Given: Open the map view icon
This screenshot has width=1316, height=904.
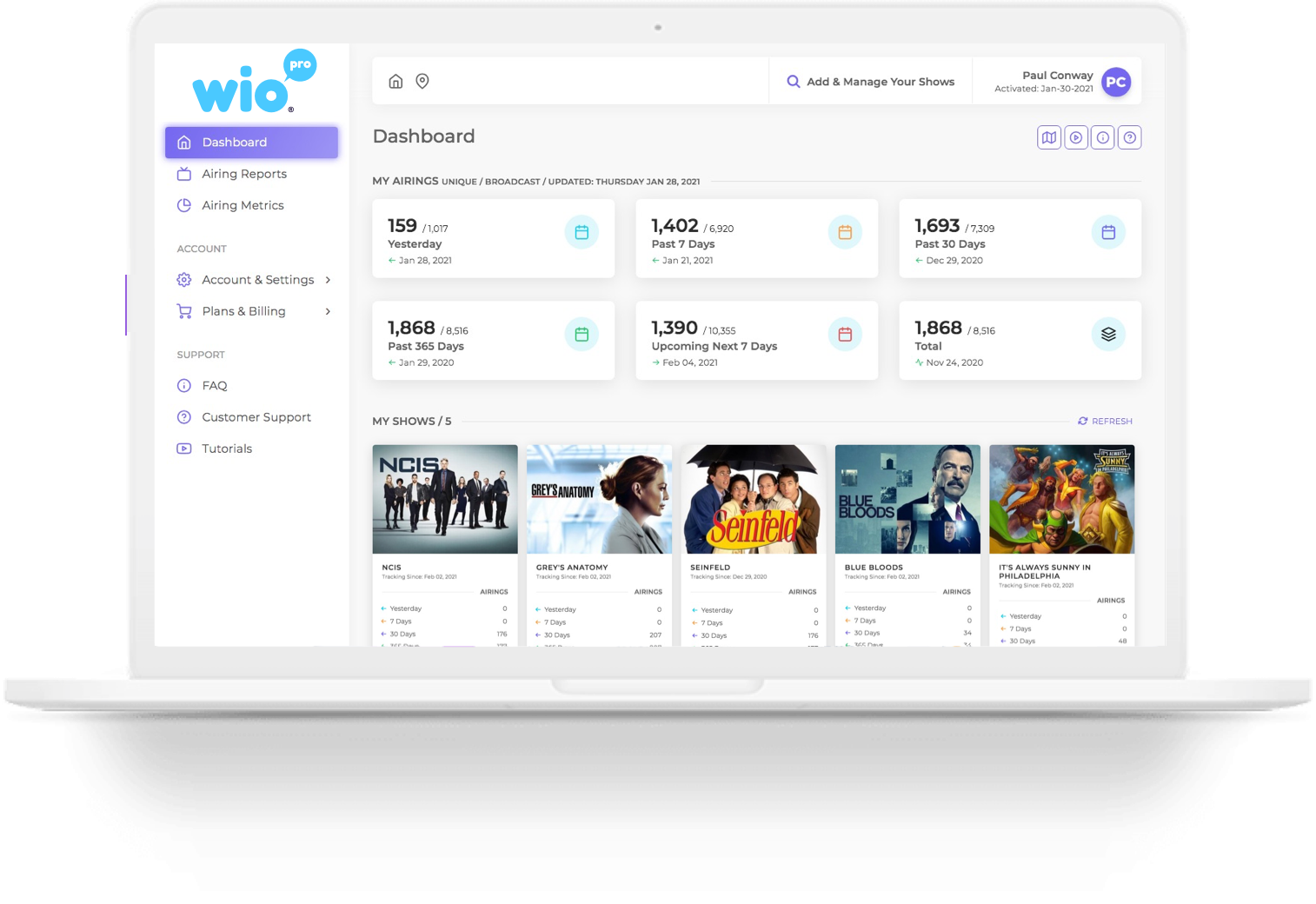Looking at the screenshot, I should pos(1048,136).
